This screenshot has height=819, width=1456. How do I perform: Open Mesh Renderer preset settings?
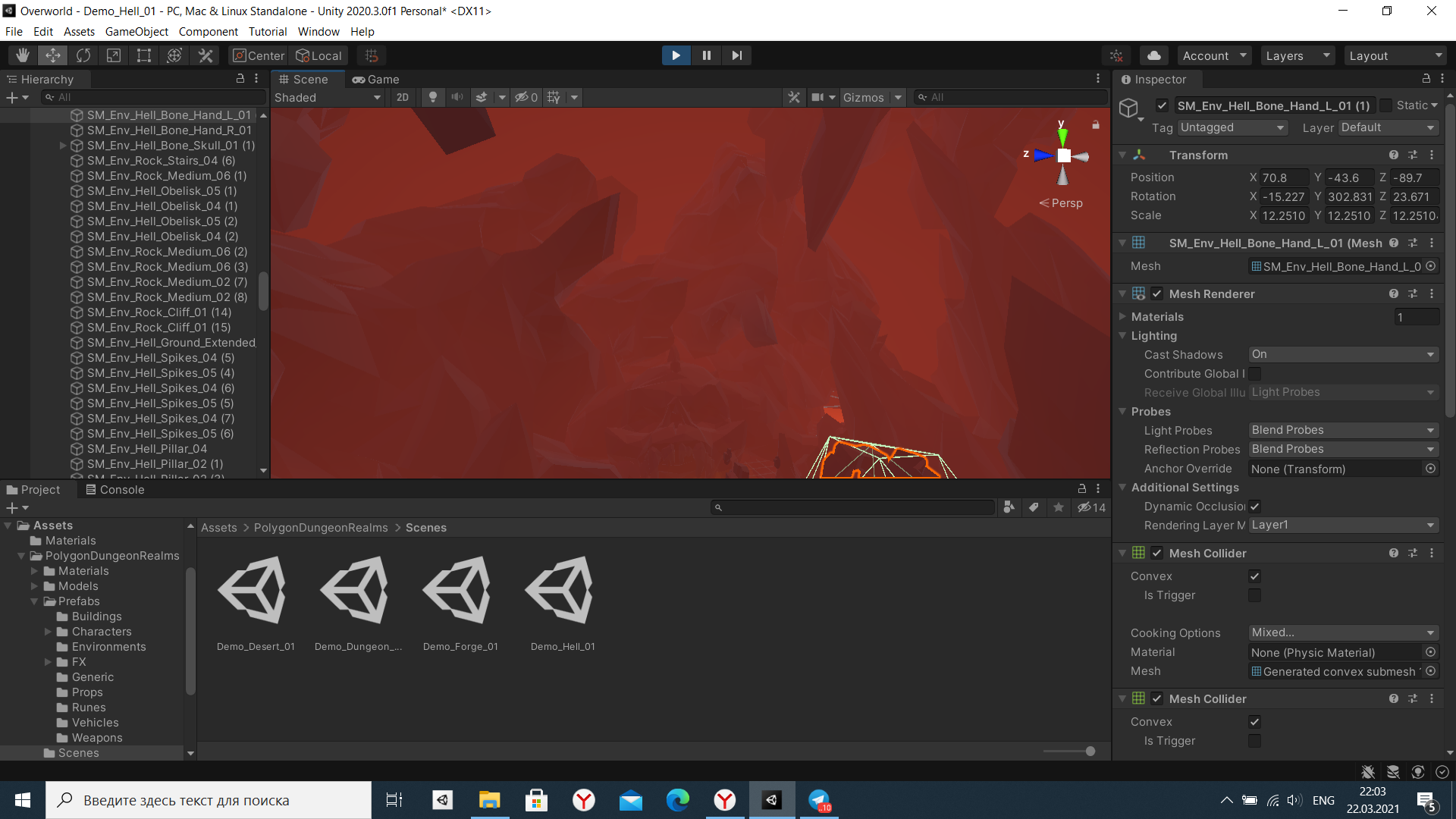1413,293
